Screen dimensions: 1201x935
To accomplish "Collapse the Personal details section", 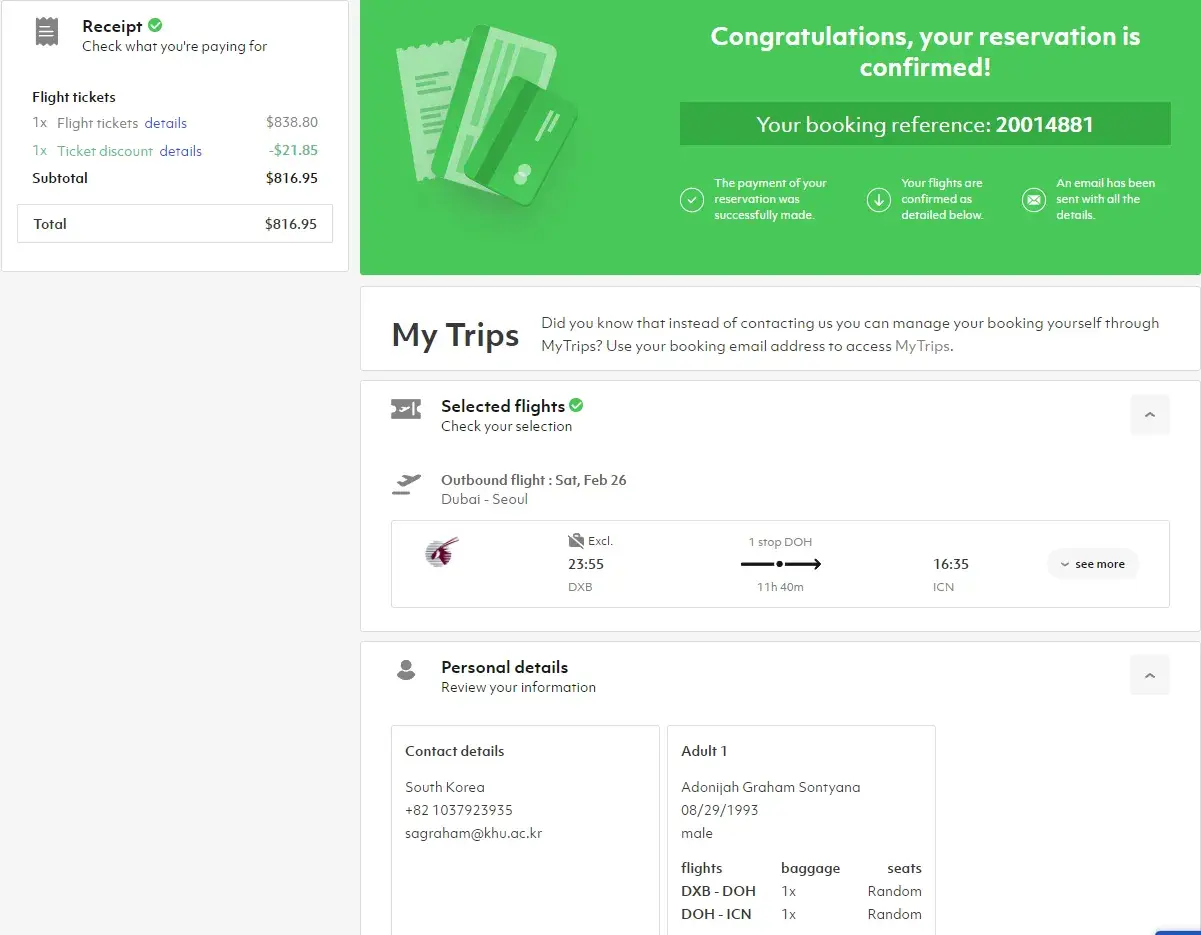I will click(1149, 675).
